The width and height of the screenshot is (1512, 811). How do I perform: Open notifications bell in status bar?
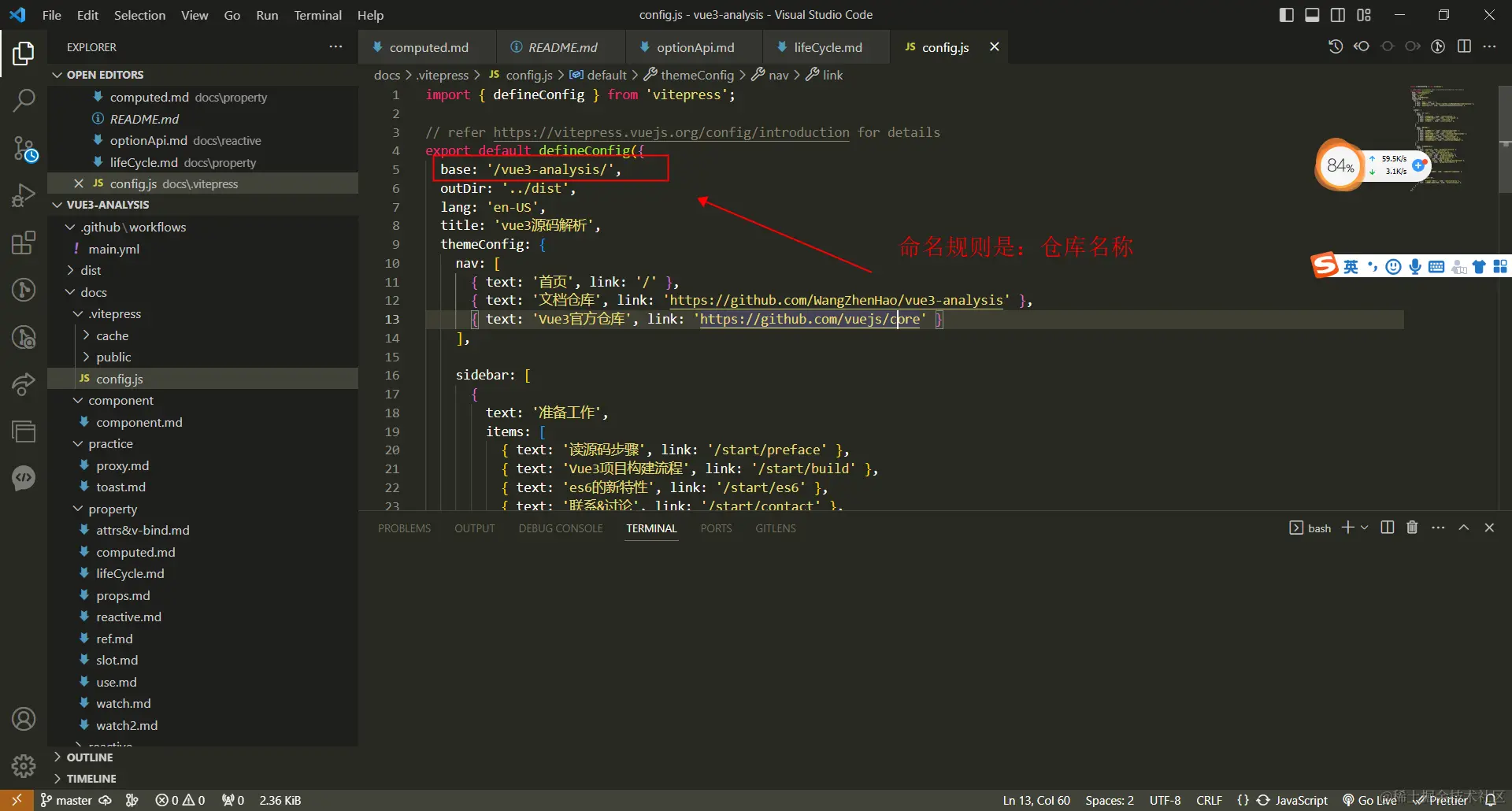pyautogui.click(x=1491, y=800)
